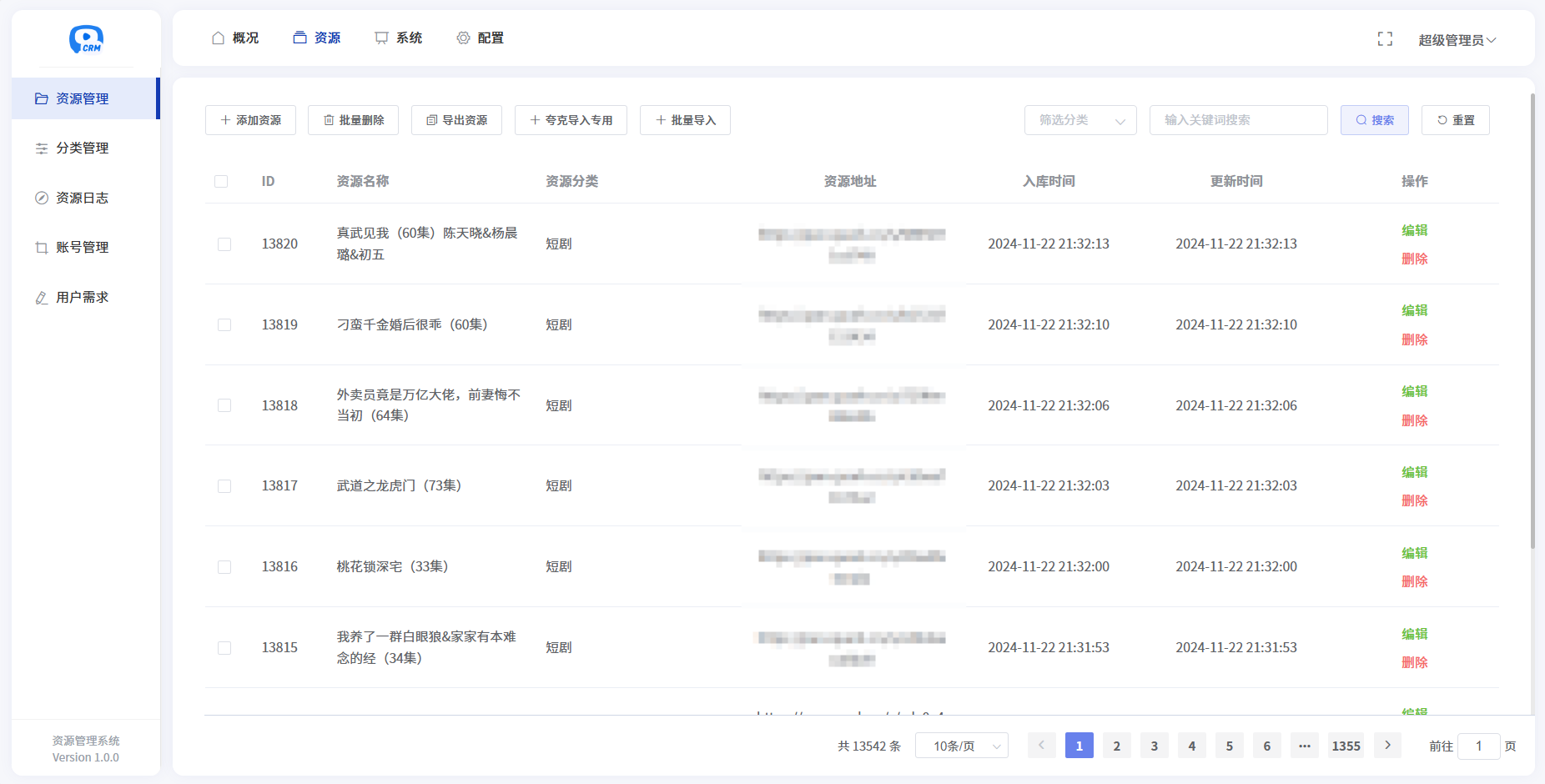Click the 添加资源 button
1545x784 pixels.
[250, 120]
